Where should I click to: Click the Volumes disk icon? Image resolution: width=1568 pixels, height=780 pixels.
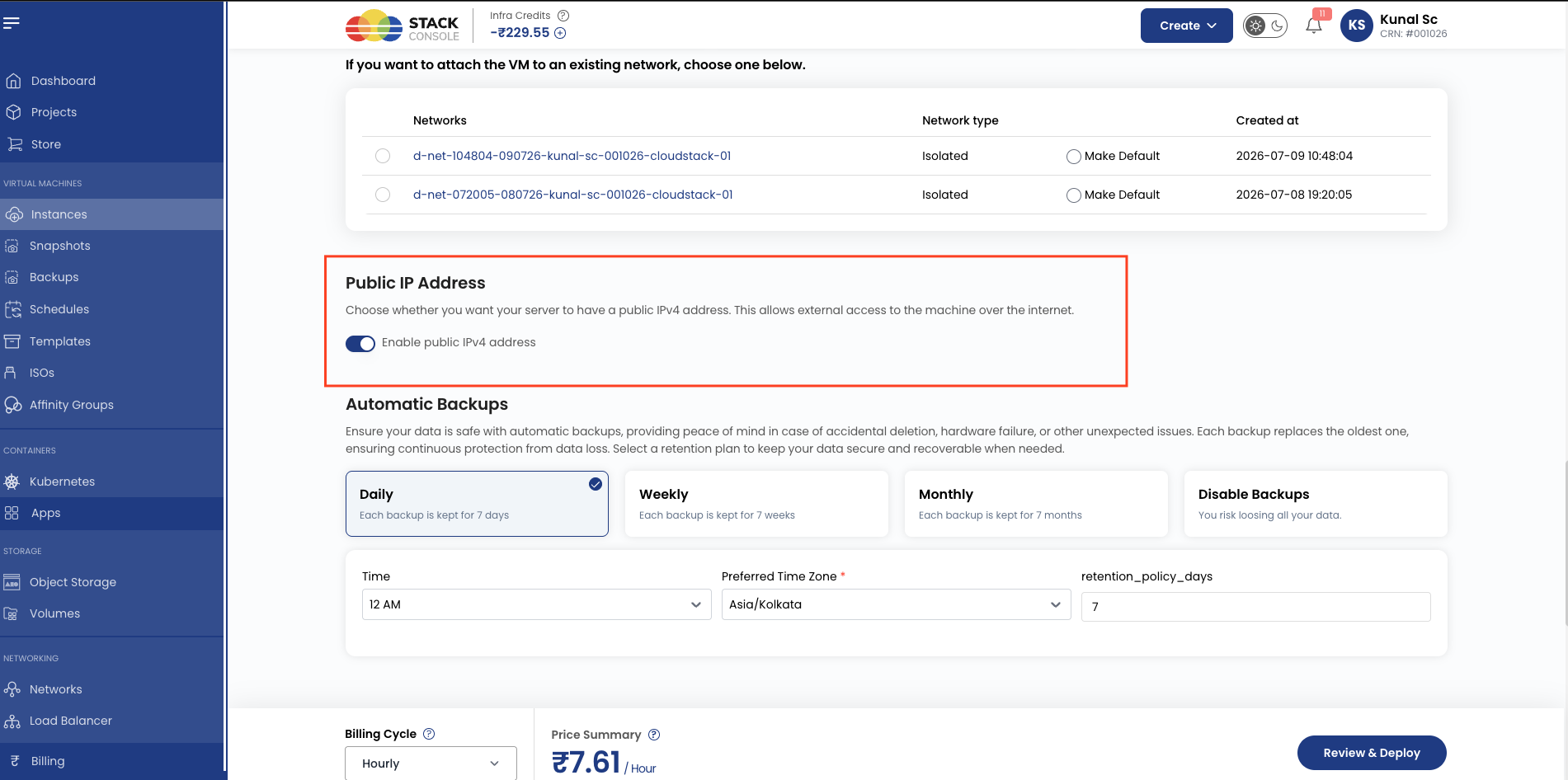[x=11, y=613]
